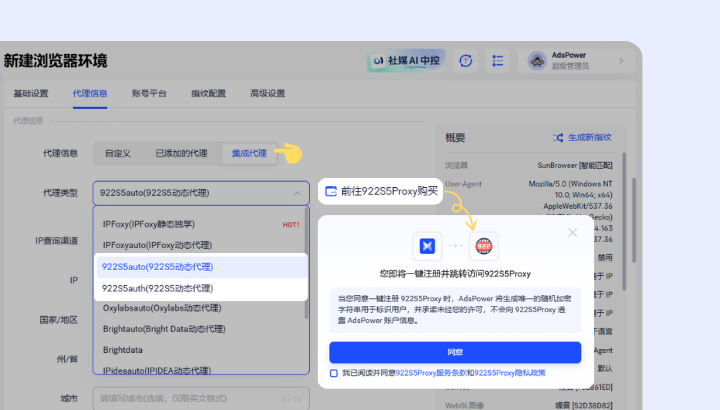Screen dimensions: 720x410
Task: Click the HOT! badge next to IPFoxy
Action: 291,225
